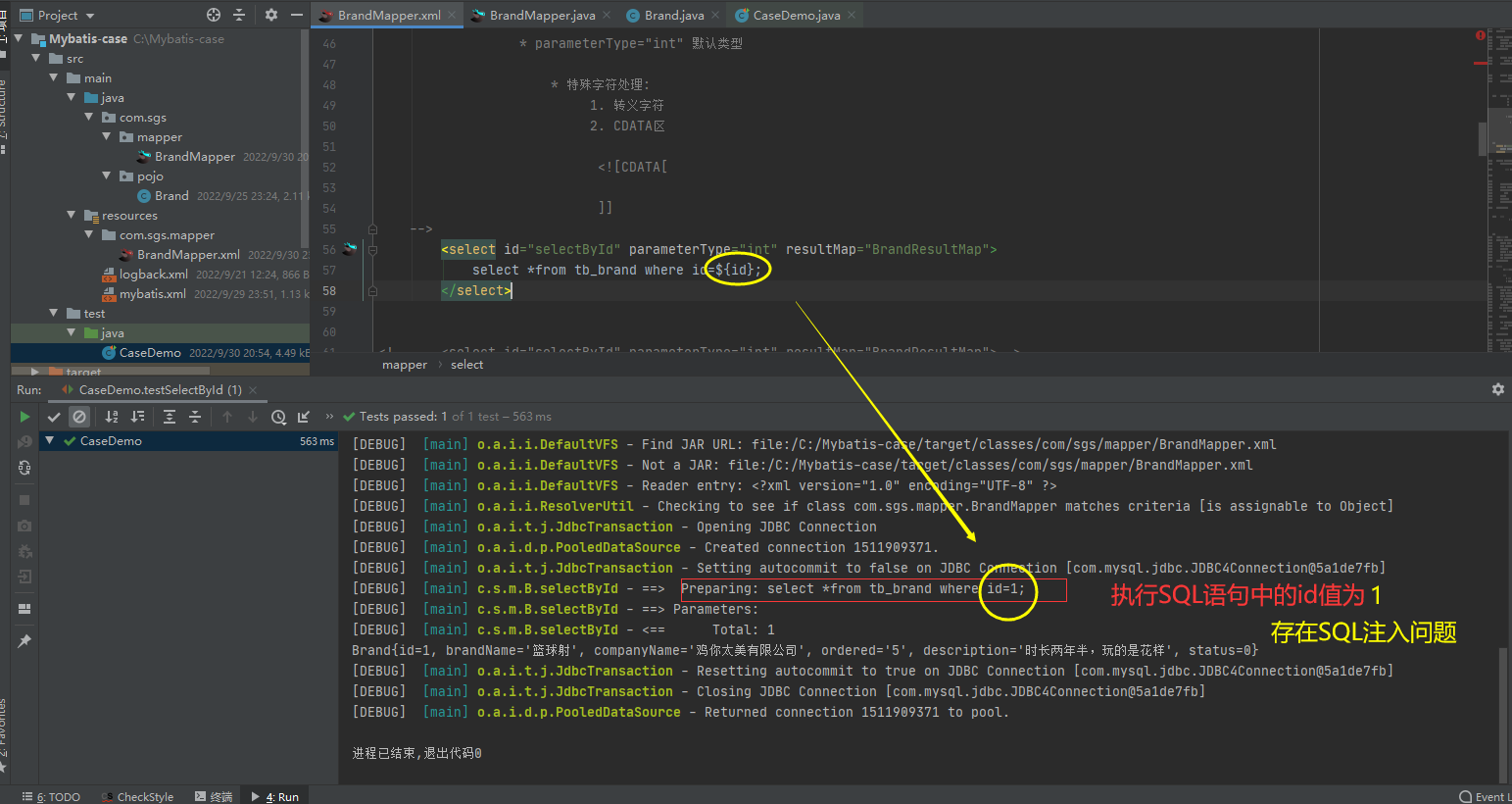The image size is (1512, 804).
Task: Close CaseDemo.testSelectById run tab
Action: point(253,389)
